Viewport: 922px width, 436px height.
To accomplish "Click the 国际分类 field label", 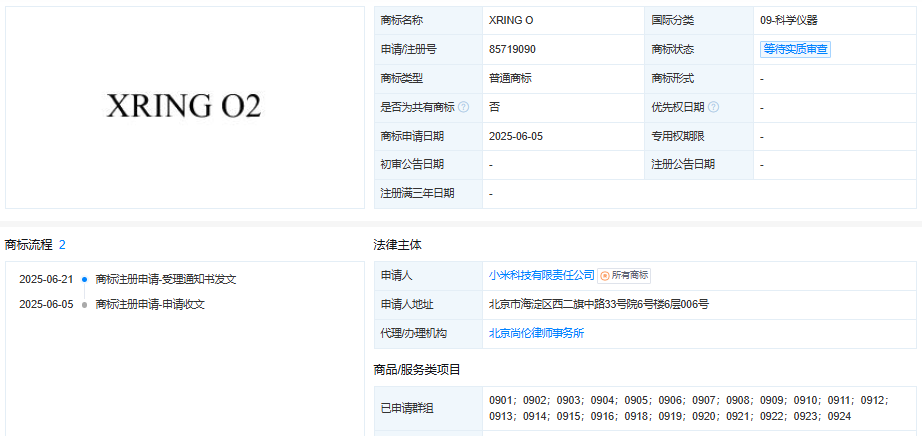I will 673,21.
